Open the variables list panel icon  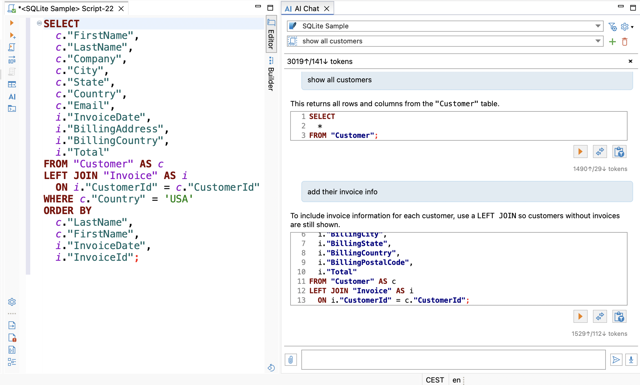click(x=12, y=362)
